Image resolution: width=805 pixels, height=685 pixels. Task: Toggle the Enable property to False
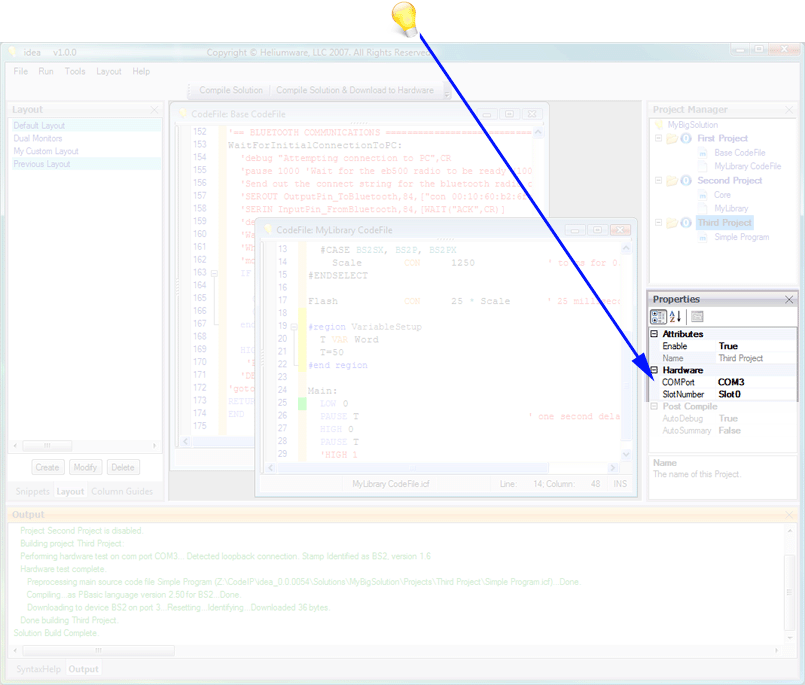pyautogui.click(x=738, y=346)
